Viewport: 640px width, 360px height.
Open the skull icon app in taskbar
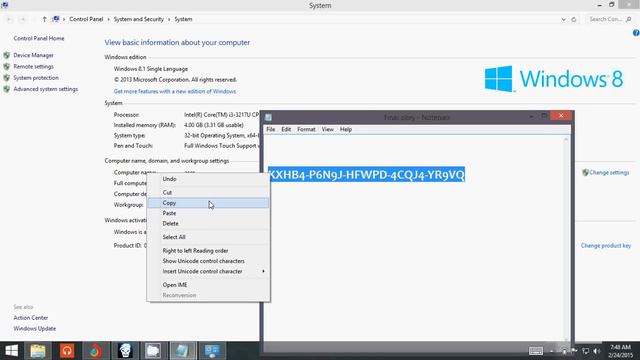pos(125,351)
